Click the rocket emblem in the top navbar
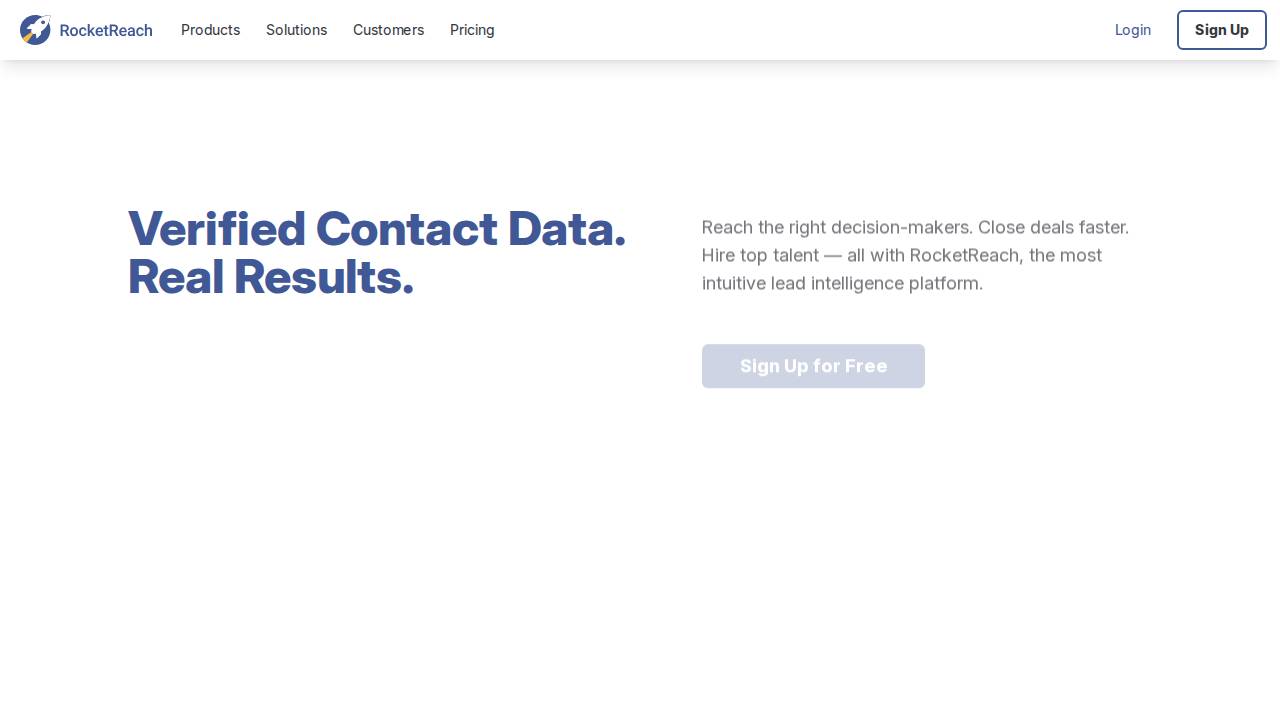 click(x=35, y=30)
